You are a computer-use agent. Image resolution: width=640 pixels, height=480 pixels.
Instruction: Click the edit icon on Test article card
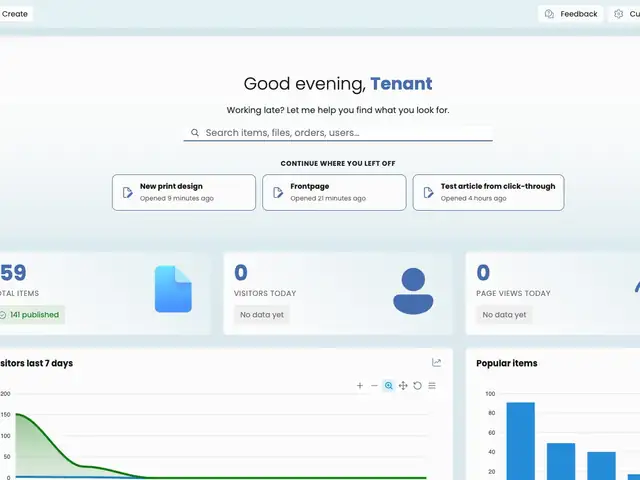(x=428, y=192)
